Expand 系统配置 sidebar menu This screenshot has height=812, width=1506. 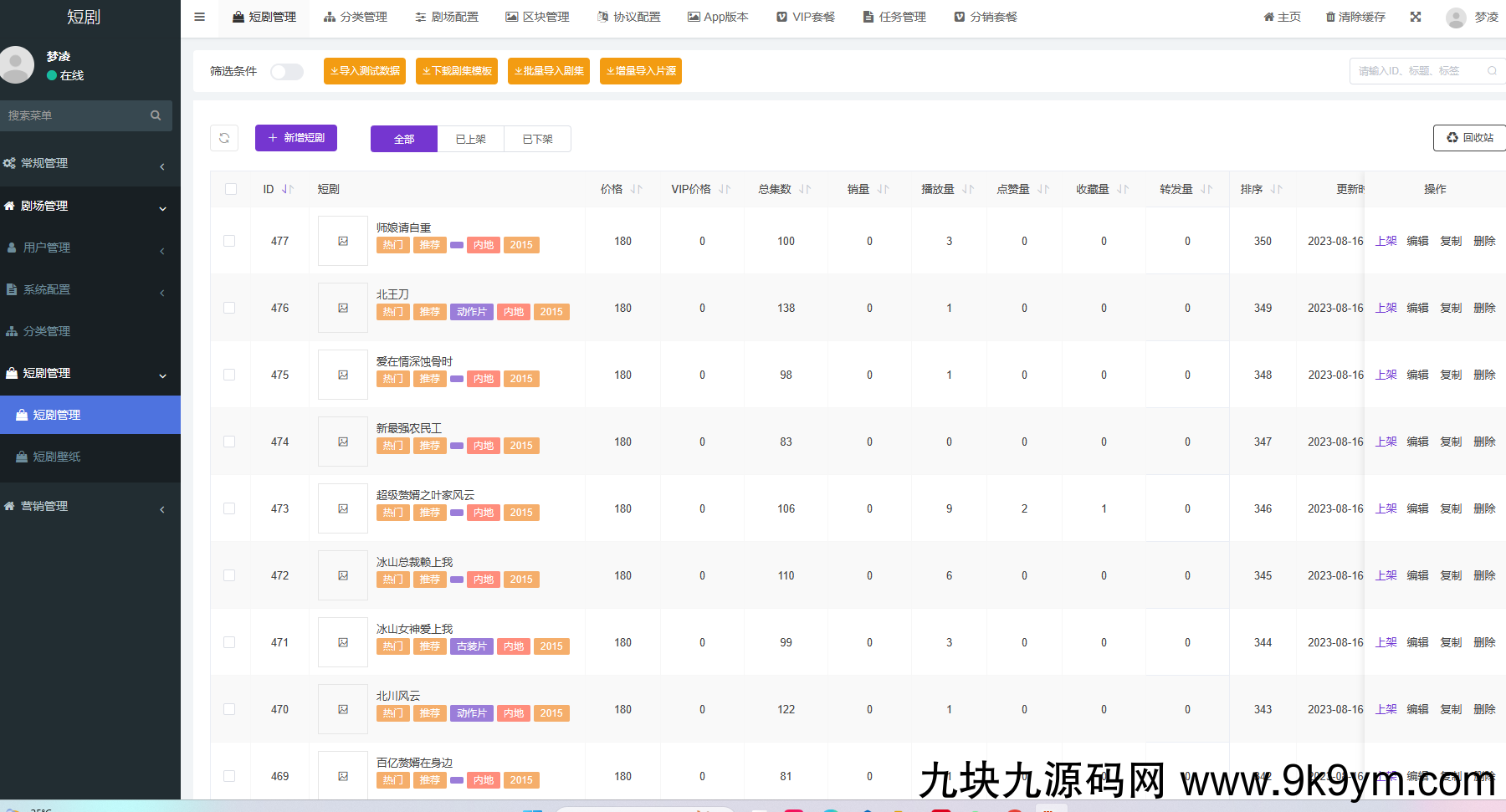tap(90, 289)
